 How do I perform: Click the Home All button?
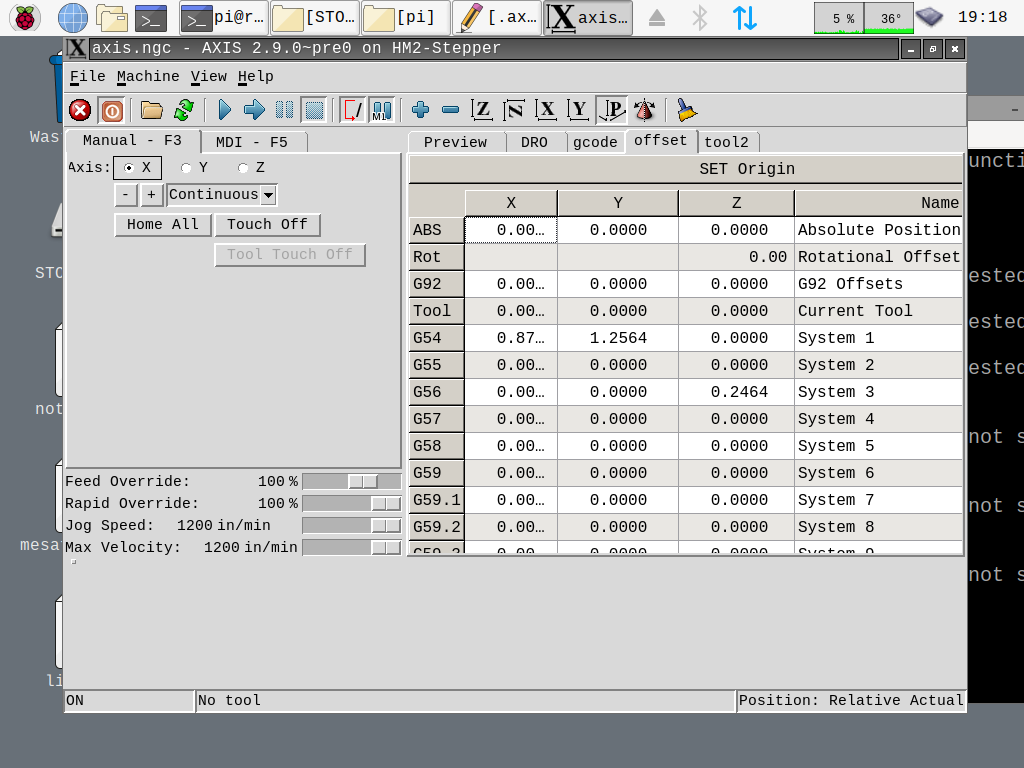[163, 225]
